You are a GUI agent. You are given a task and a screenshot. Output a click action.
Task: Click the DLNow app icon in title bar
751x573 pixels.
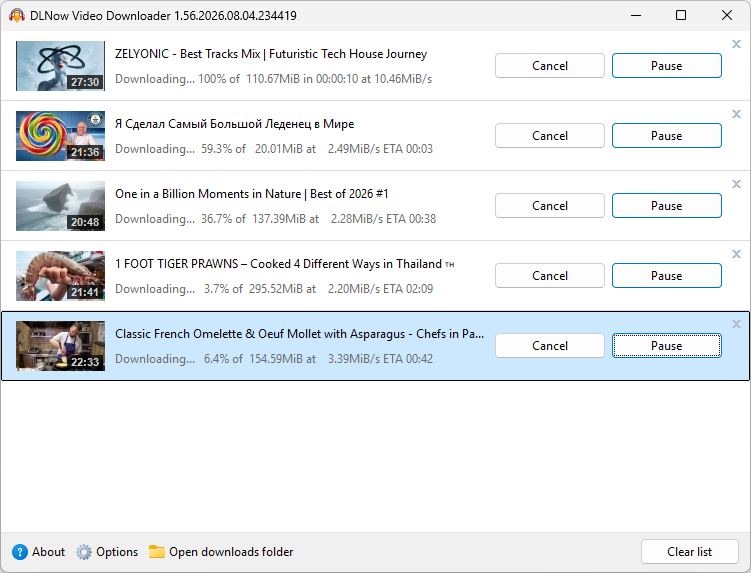(17, 16)
